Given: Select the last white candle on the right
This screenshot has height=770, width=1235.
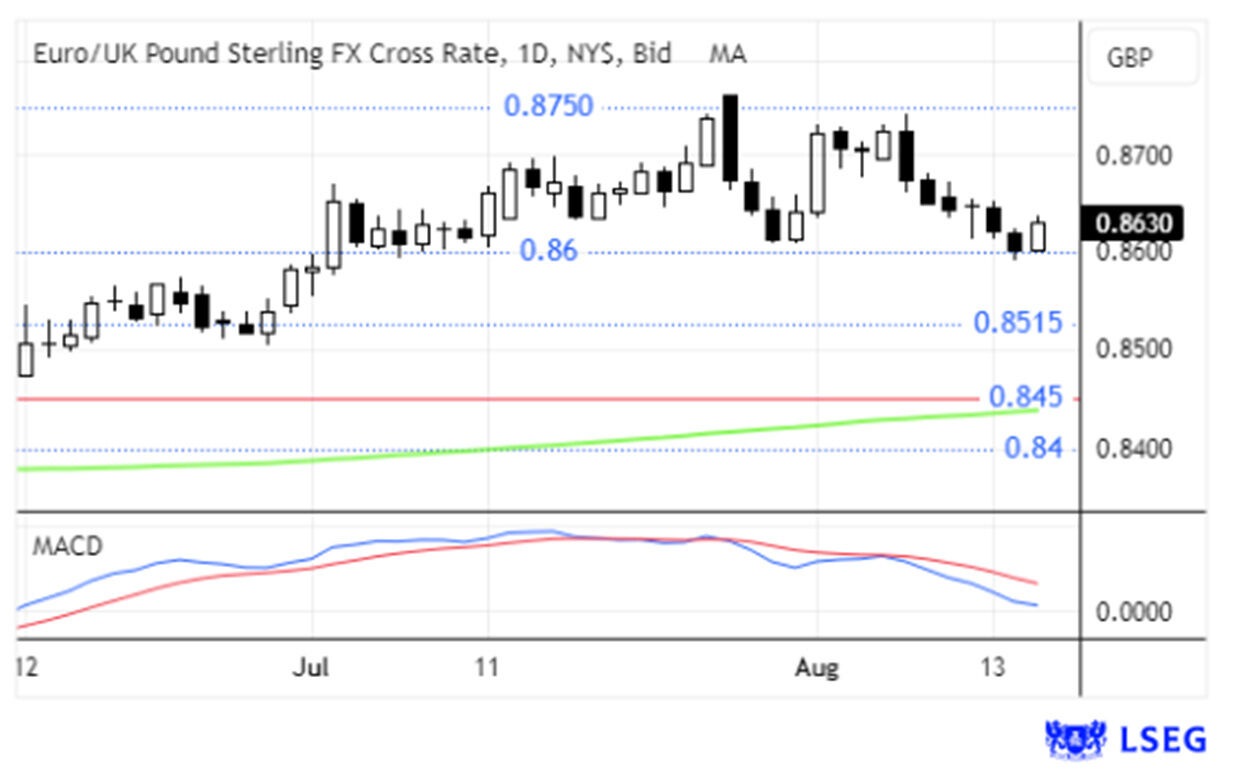Looking at the screenshot, I should tap(1038, 236).
